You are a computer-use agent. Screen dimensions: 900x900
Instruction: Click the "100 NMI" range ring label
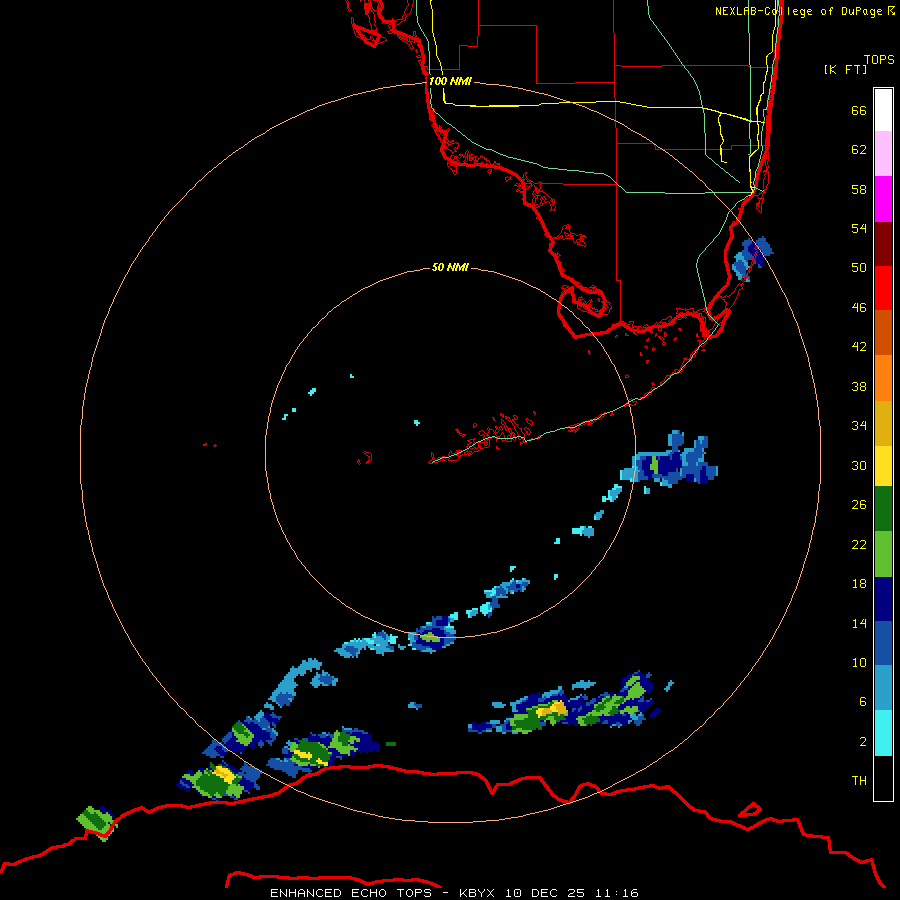pos(450,81)
